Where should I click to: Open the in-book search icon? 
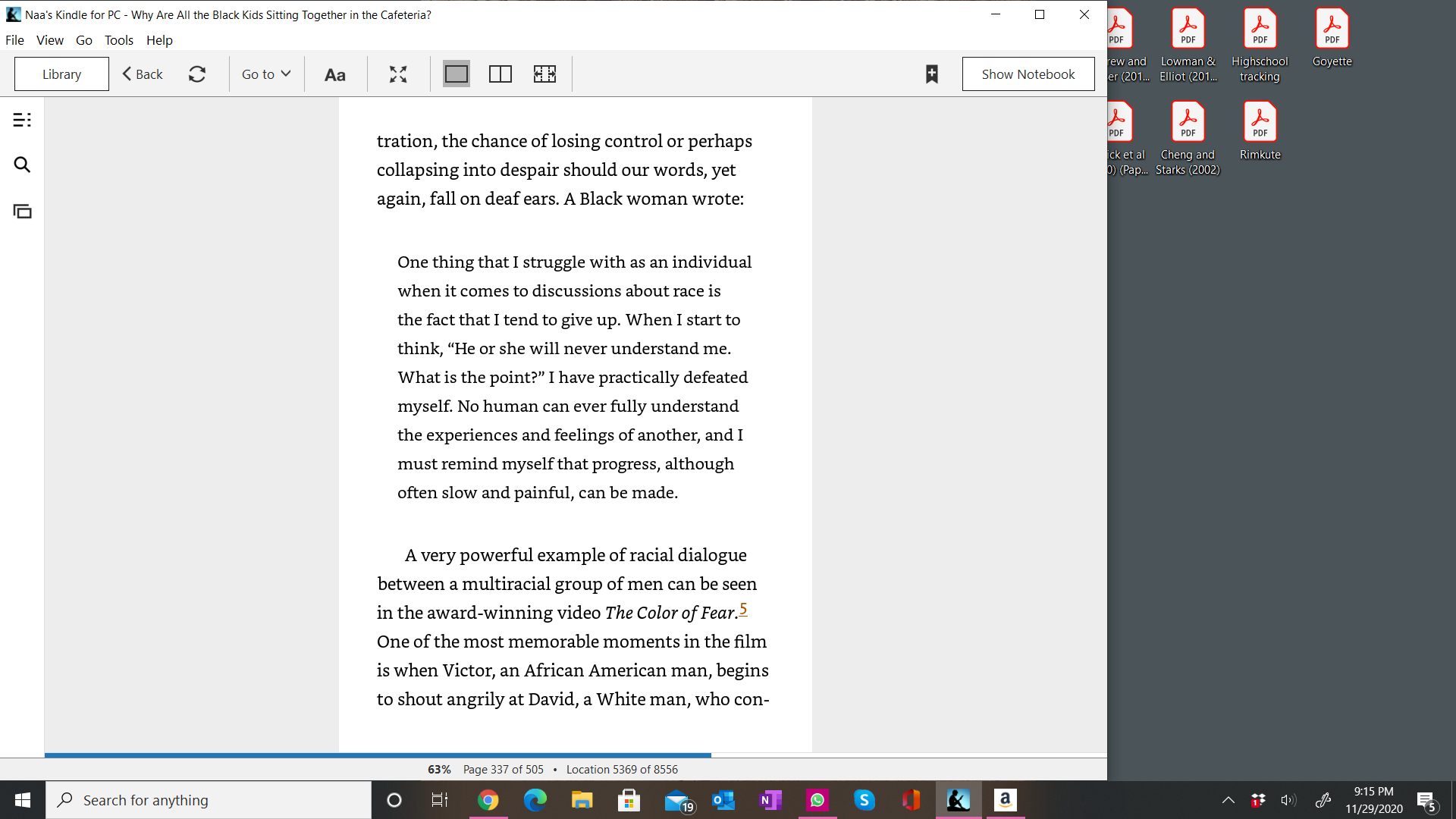coord(22,165)
